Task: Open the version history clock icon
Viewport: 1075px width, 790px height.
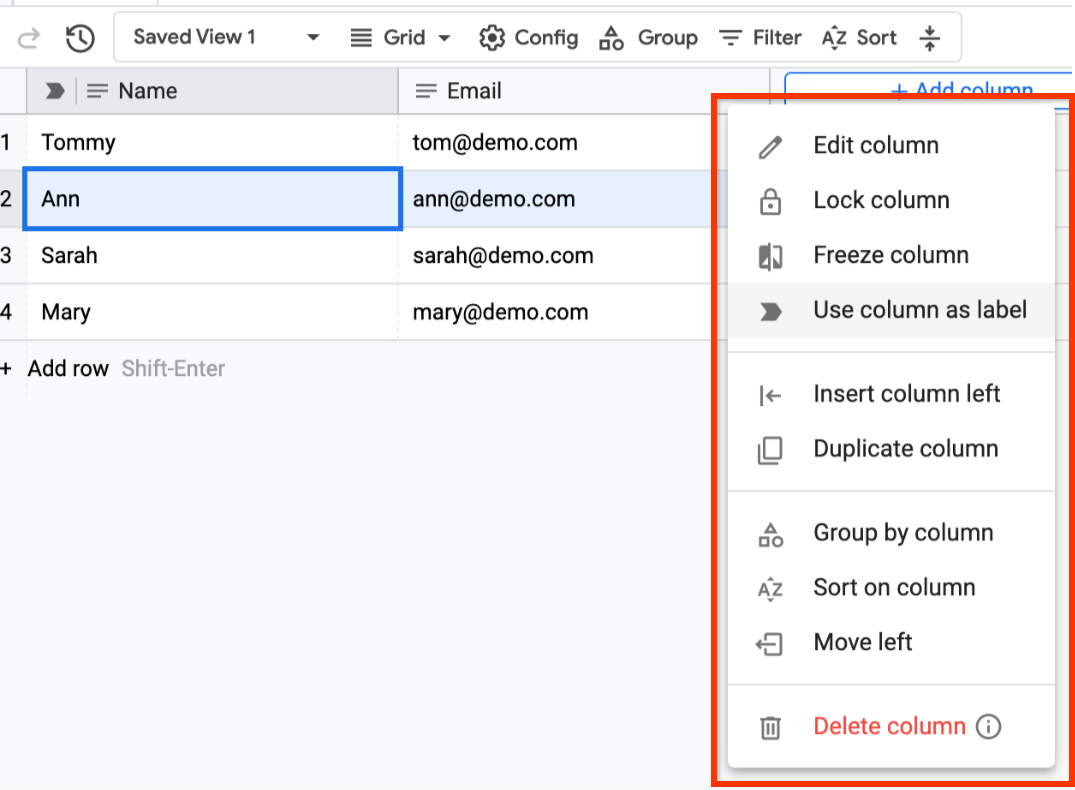Action: point(79,37)
